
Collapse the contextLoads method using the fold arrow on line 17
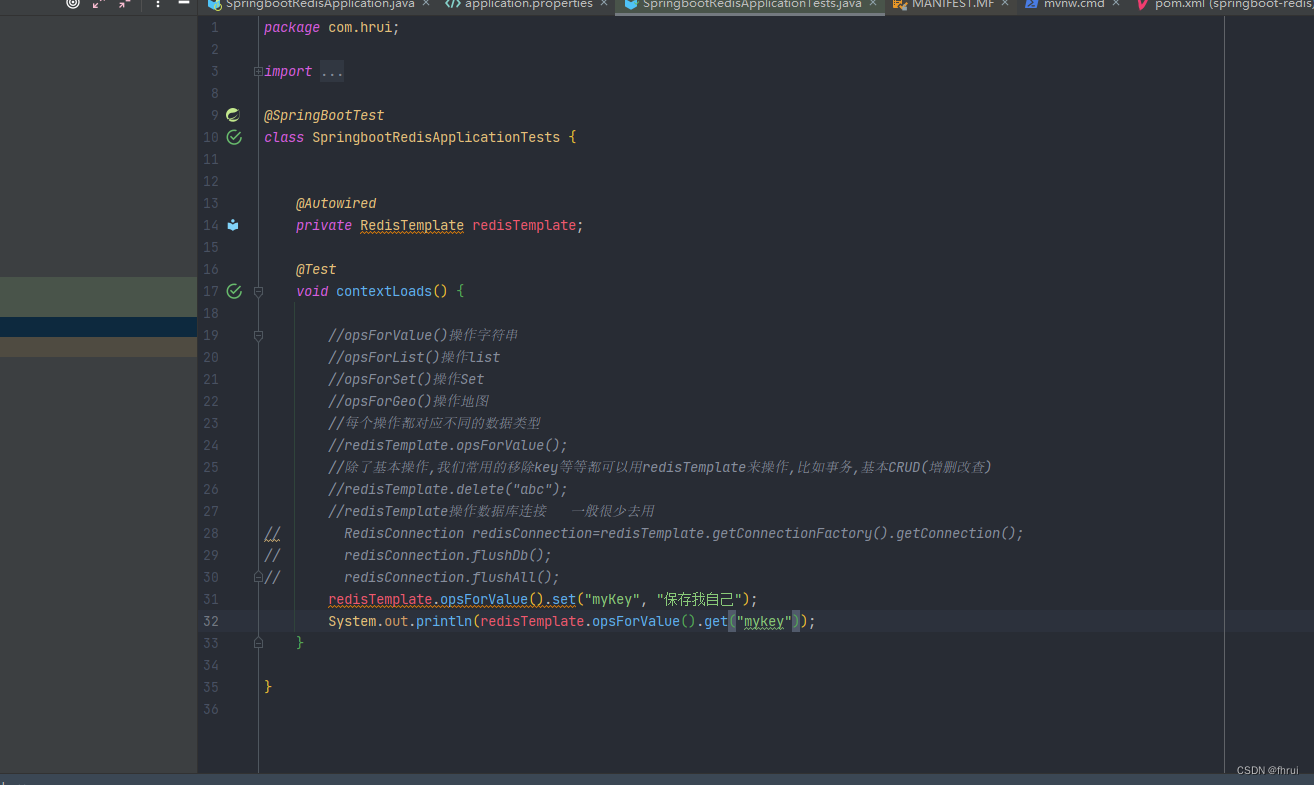tap(258, 291)
